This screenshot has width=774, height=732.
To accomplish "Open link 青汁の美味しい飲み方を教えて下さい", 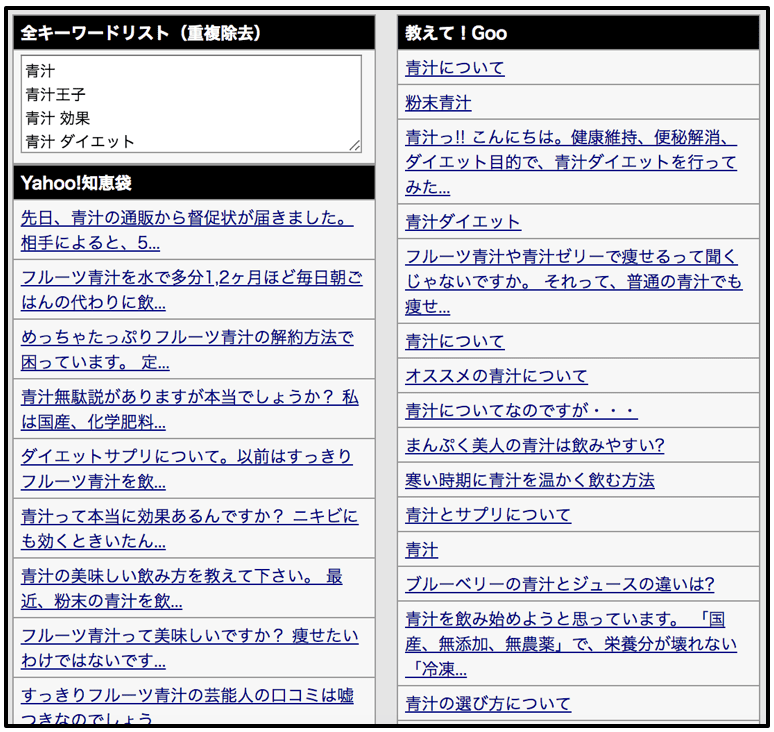I will click(182, 588).
